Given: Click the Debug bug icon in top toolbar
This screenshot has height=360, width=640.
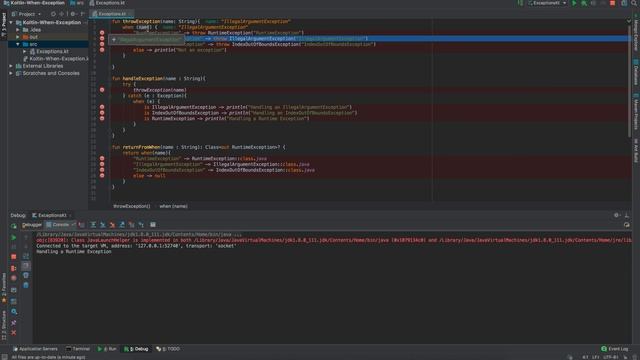Looking at the screenshot, I should [x=584, y=3].
